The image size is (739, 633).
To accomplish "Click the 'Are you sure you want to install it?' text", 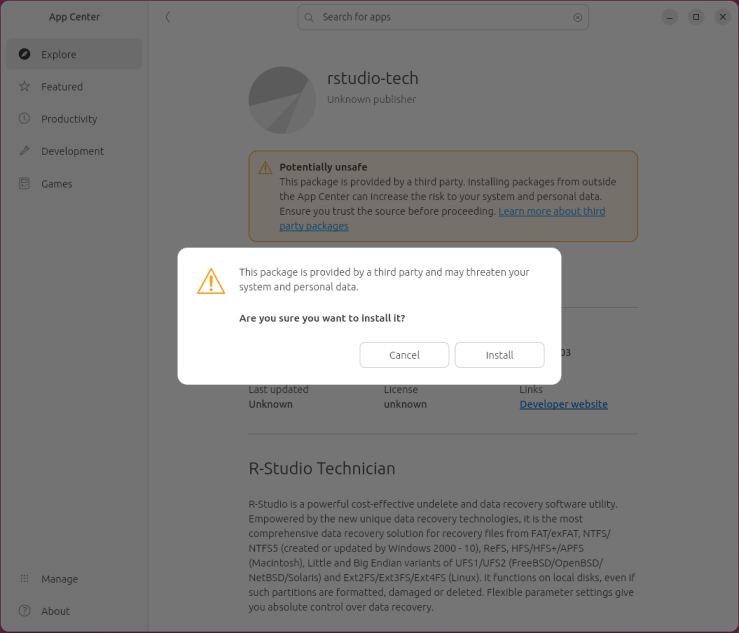I will click(322, 318).
